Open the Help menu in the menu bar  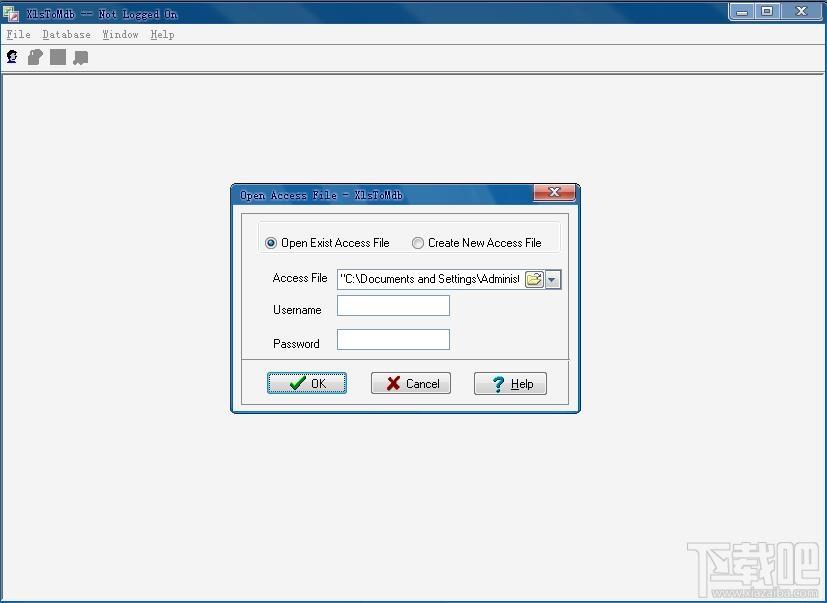click(x=162, y=34)
